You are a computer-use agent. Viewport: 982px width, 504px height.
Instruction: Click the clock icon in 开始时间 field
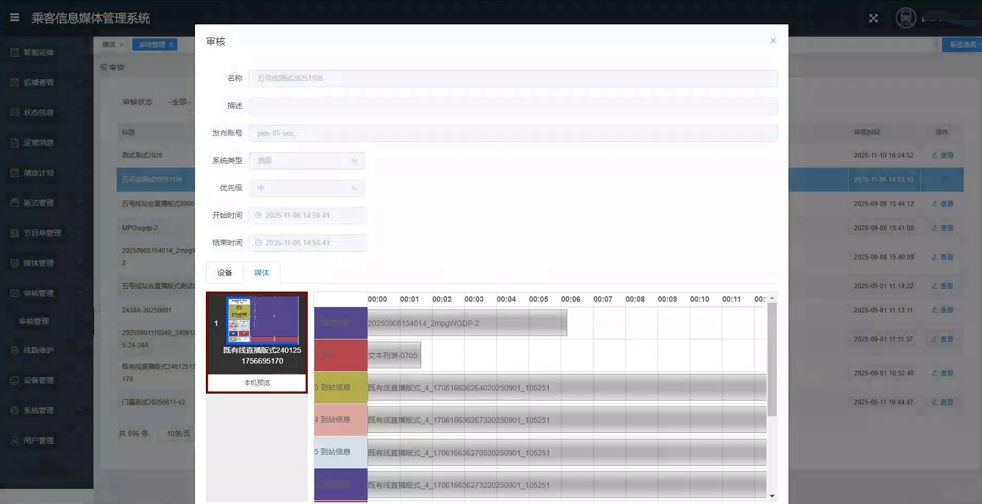click(x=258, y=216)
